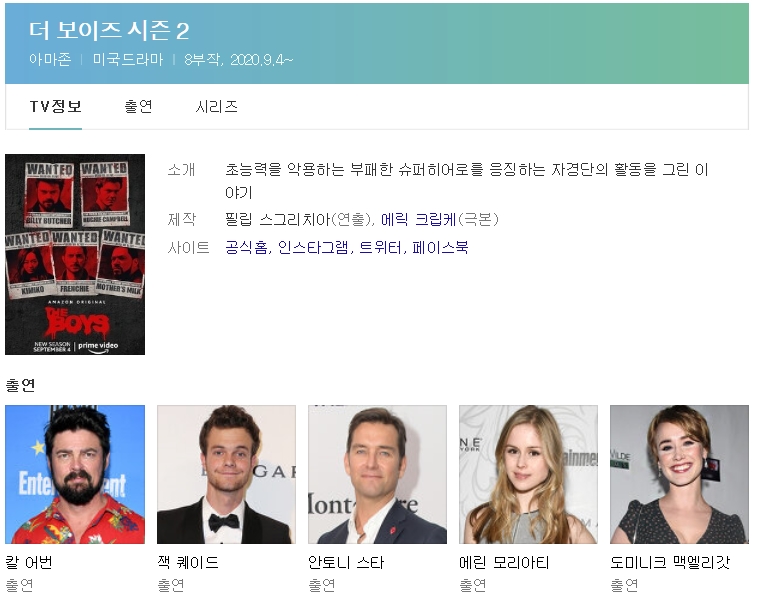Click the 도미니크 맥엘리갓 name link
The image size is (760, 613).
670,563
